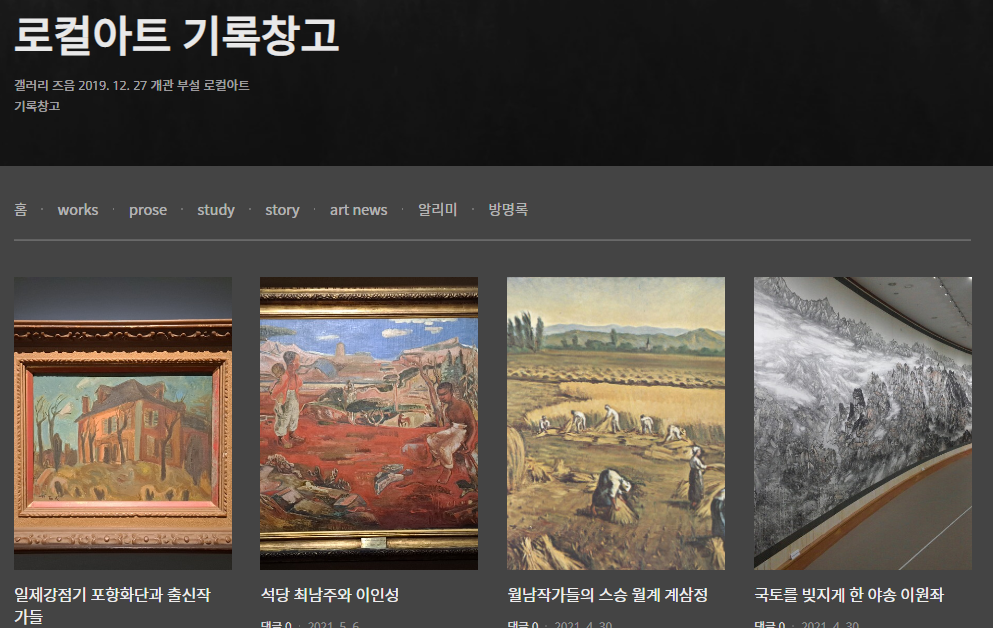The width and height of the screenshot is (993, 628).
Task: Open post 월남작가들의 스승 월계 계삼정
Action: pyautogui.click(x=607, y=595)
